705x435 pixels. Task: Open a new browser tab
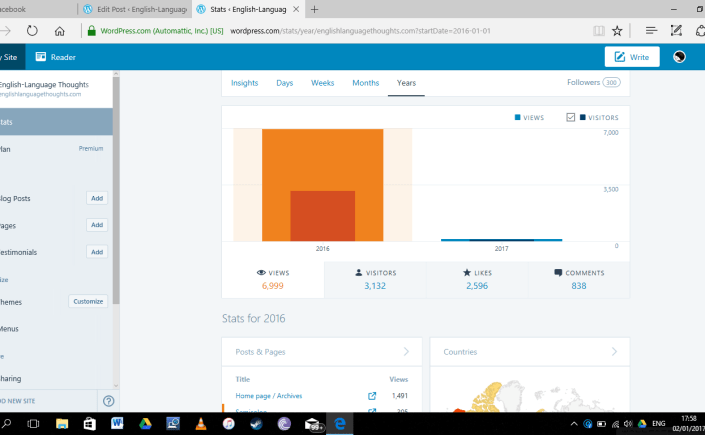(316, 9)
